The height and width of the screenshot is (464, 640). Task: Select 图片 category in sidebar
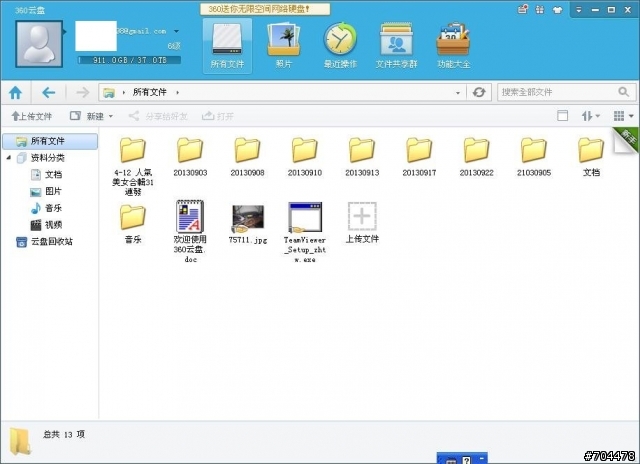pos(47,191)
